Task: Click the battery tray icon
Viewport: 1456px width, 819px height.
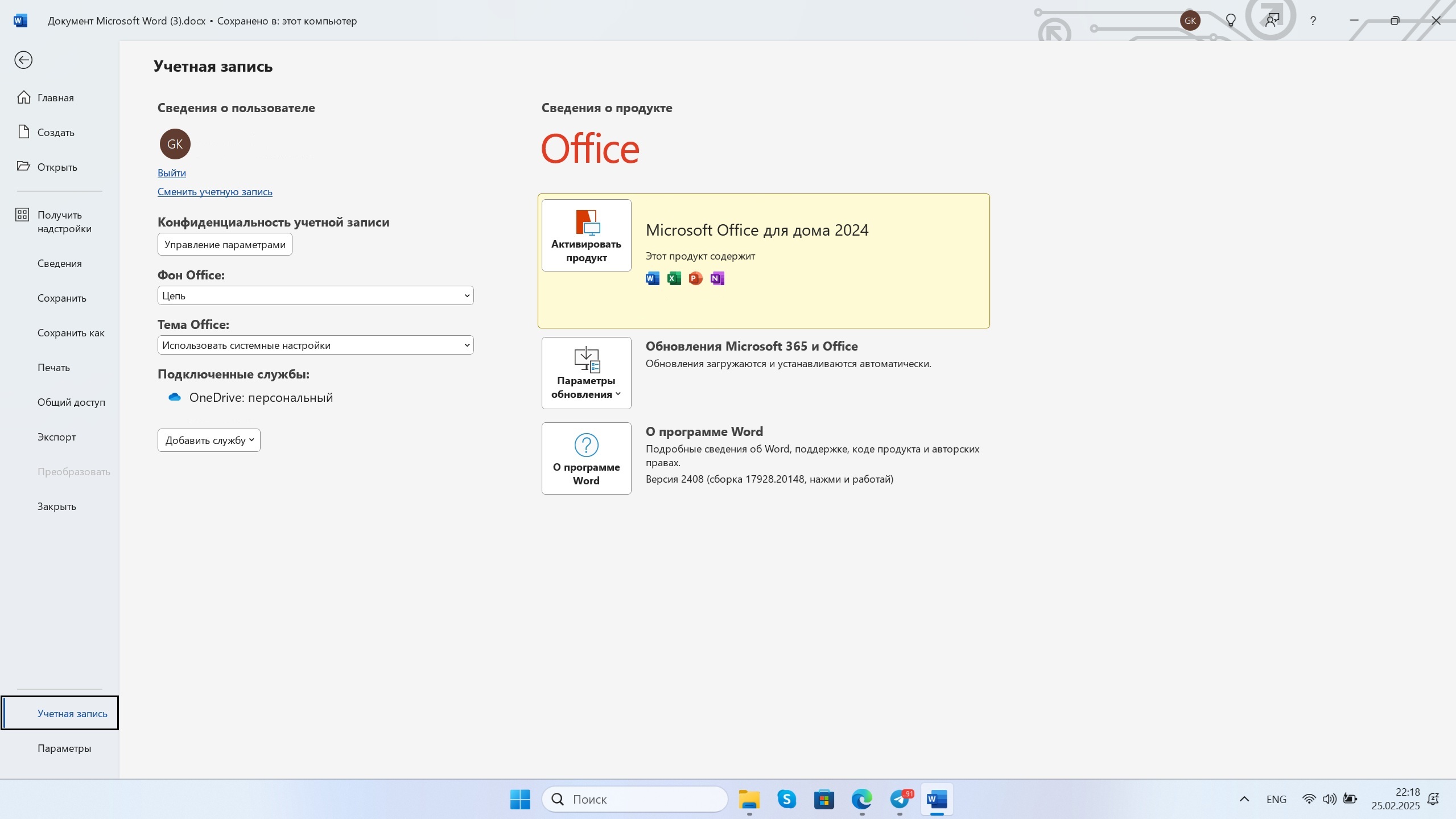Action: [x=1350, y=799]
